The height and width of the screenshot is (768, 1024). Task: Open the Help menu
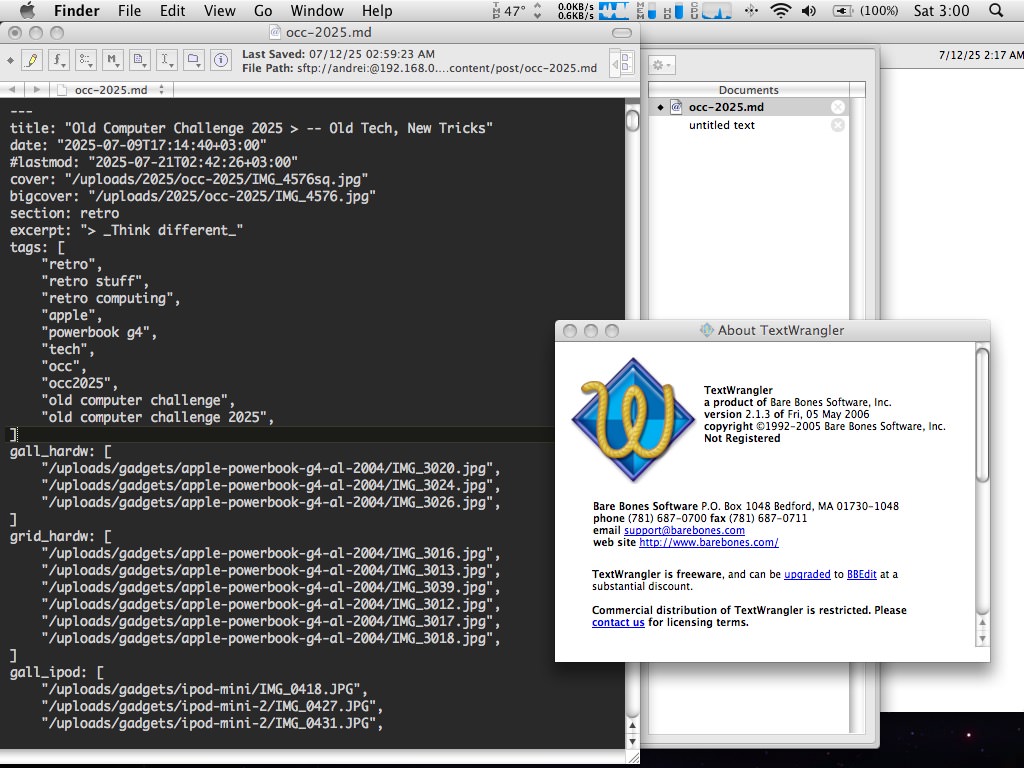click(377, 10)
